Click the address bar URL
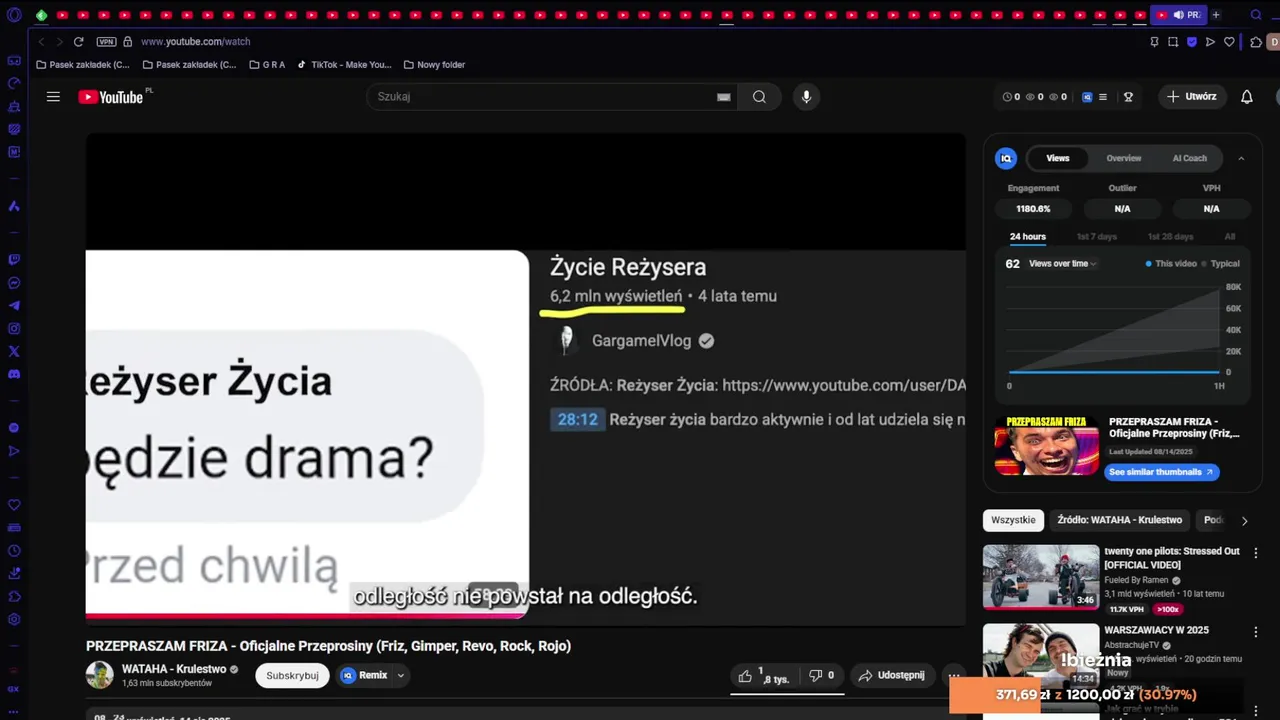1280x720 pixels. (x=196, y=42)
